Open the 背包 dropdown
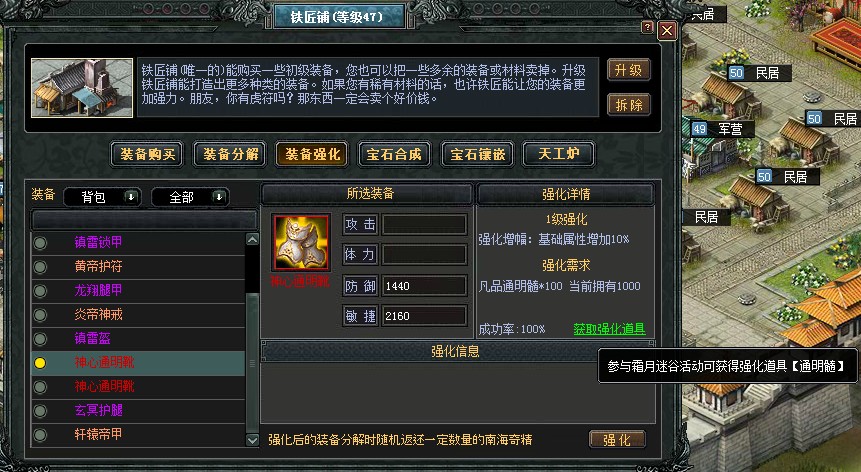This screenshot has width=861, height=472. pos(102,197)
